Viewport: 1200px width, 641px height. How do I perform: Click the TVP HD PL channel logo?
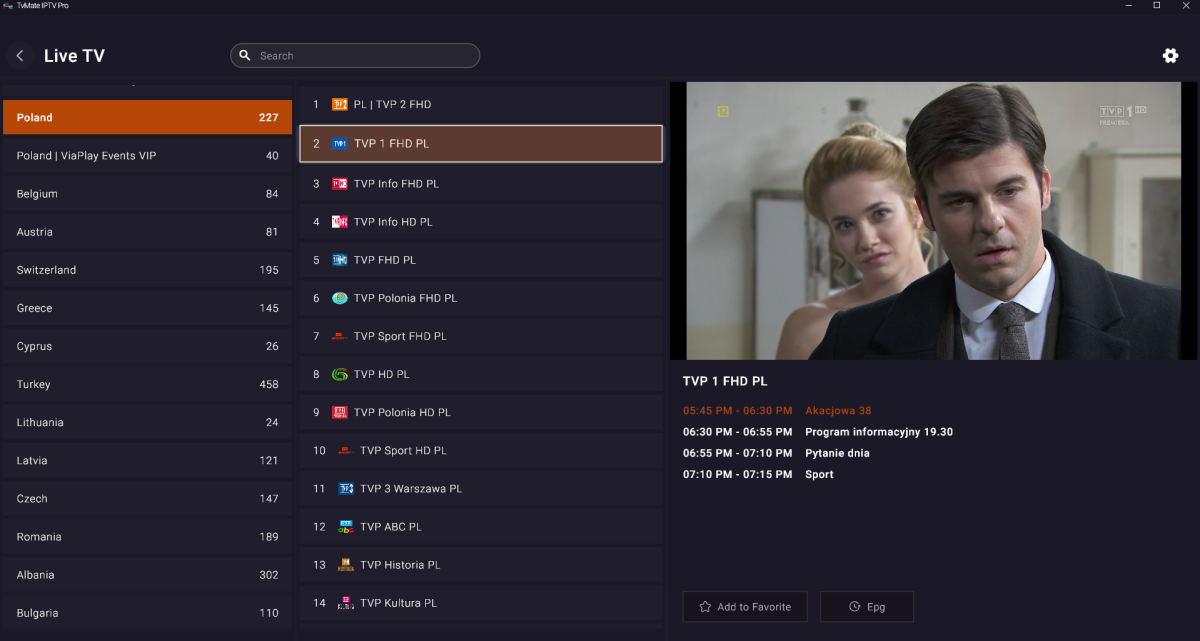click(340, 374)
